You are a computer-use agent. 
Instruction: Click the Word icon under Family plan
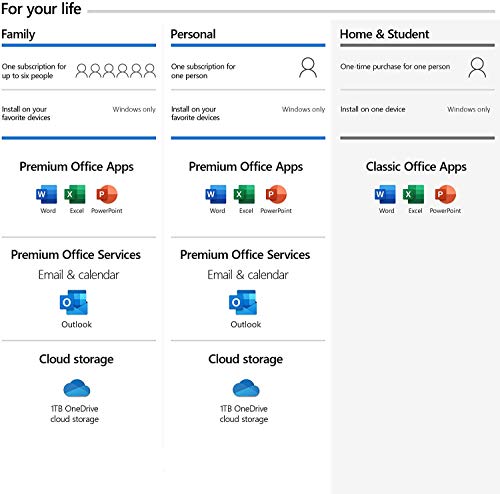46,194
